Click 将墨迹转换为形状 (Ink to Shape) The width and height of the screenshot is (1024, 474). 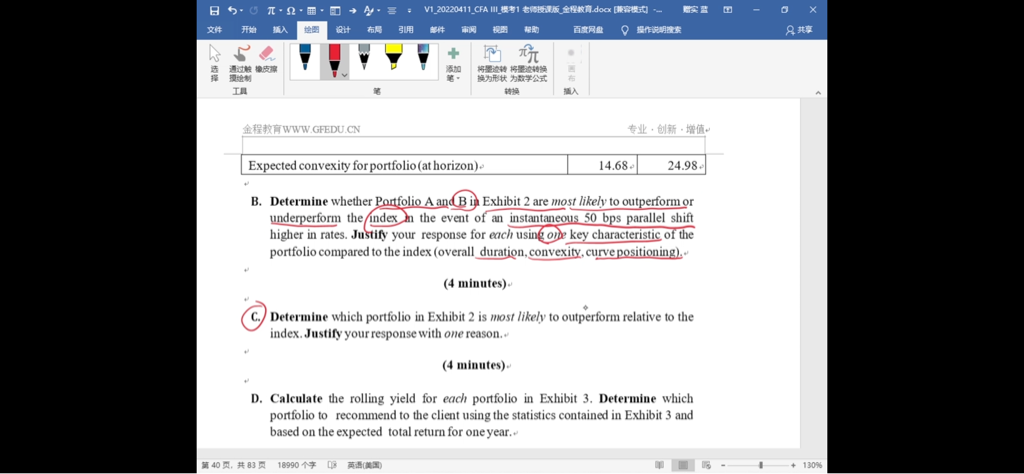point(492,63)
